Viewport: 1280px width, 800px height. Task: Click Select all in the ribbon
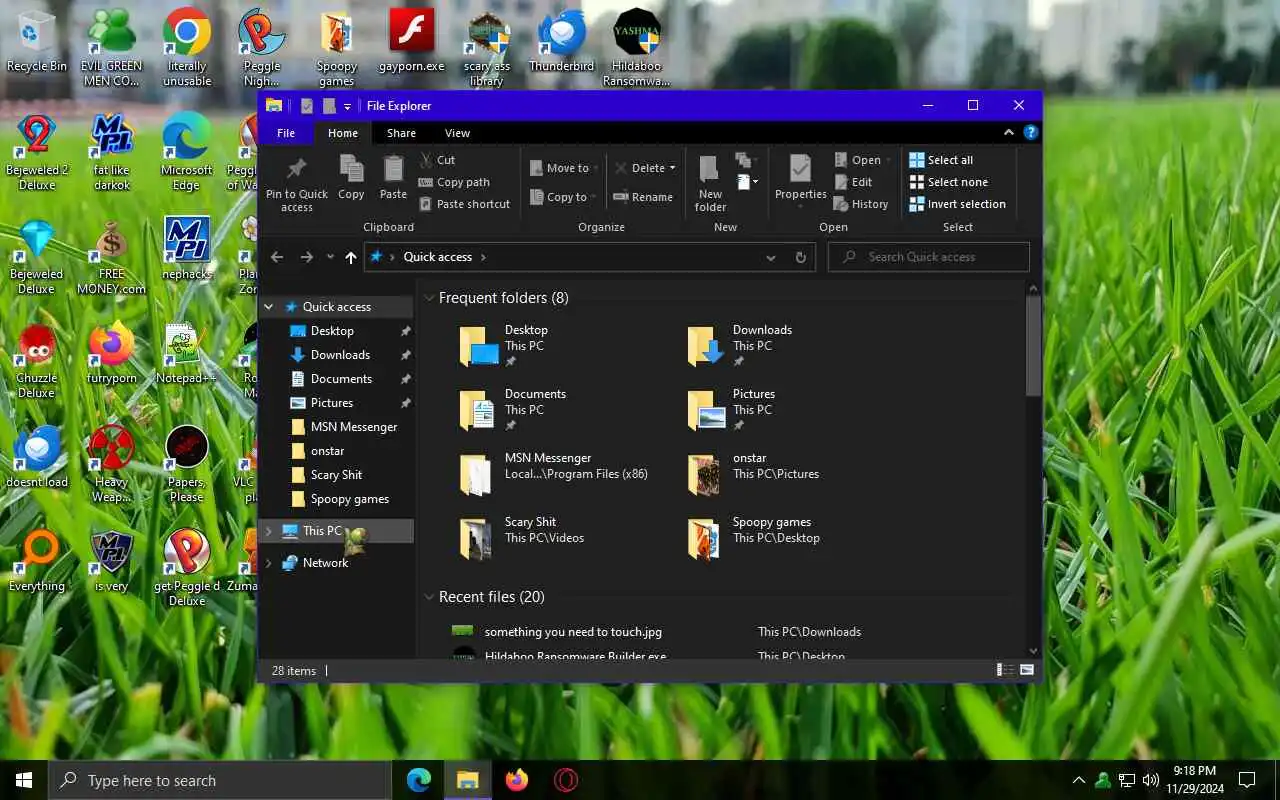click(x=941, y=160)
